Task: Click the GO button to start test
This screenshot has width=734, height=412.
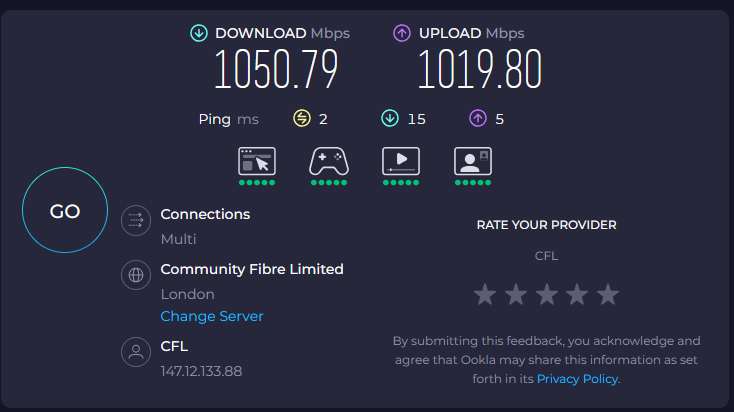Action: coord(65,211)
